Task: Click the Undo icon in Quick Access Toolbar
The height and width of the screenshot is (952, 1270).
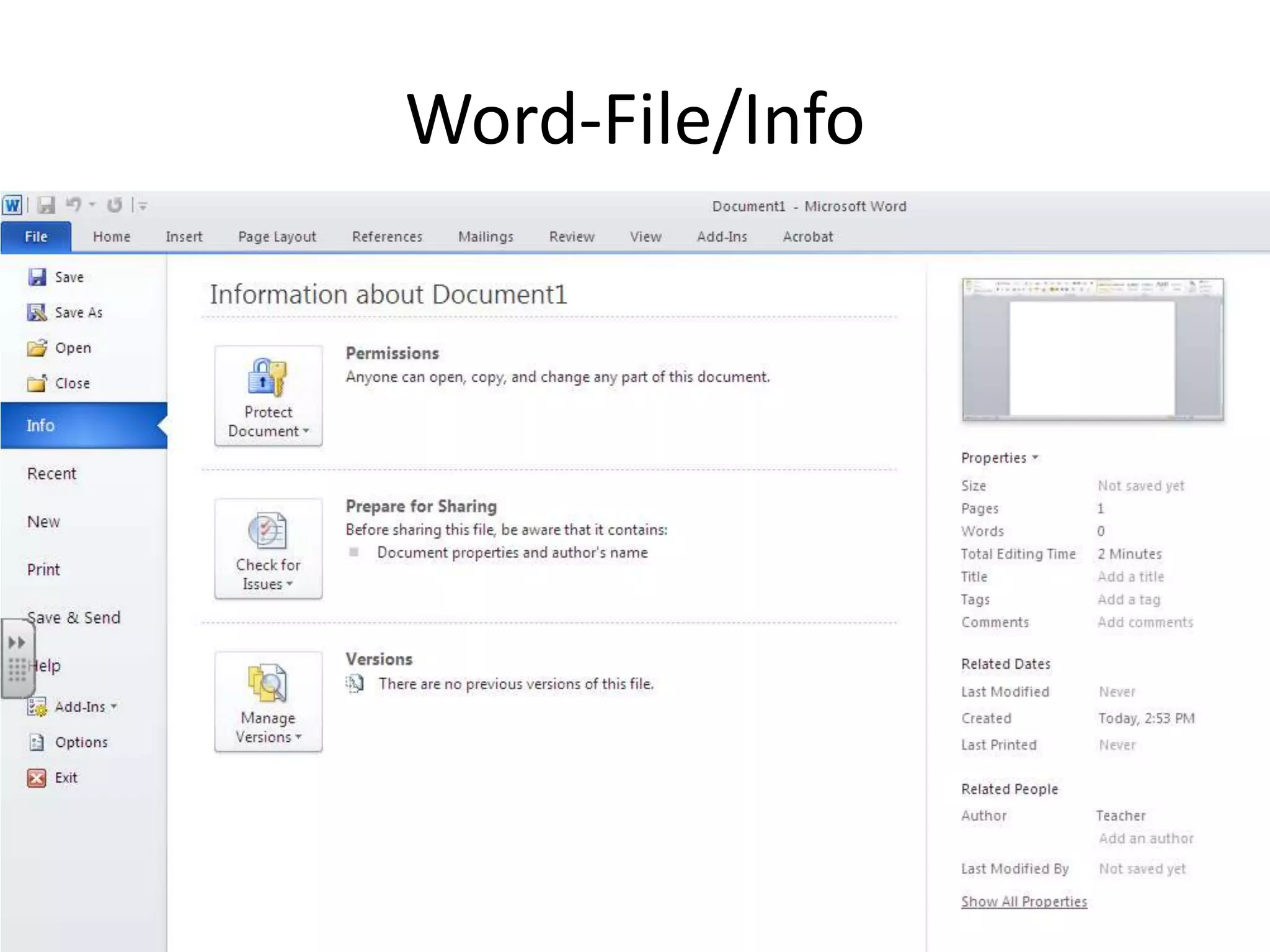Action: coord(74,205)
